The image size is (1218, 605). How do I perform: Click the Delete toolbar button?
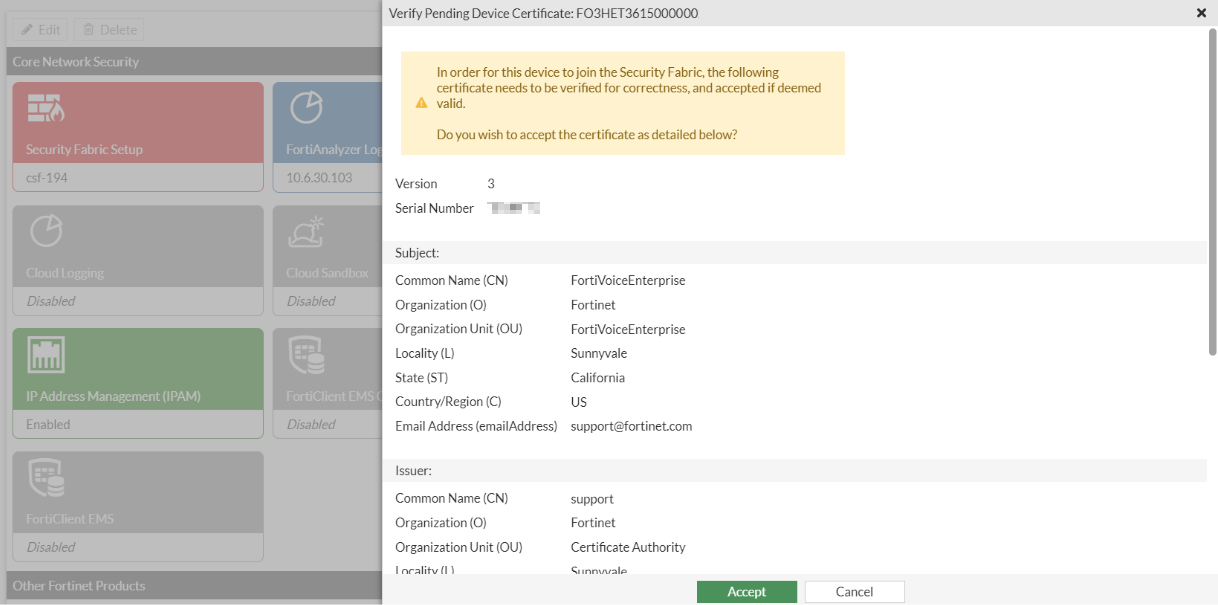pyautogui.click(x=109, y=30)
